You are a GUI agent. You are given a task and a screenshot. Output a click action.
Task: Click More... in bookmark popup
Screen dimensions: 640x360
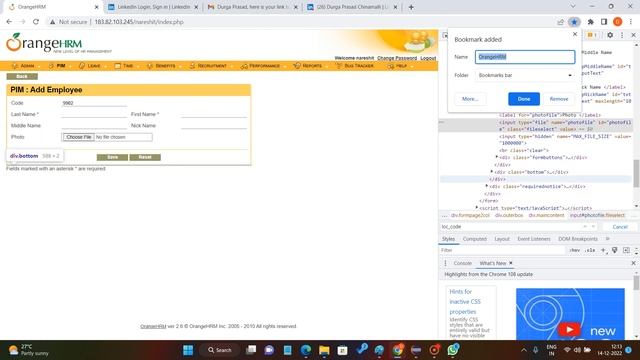(x=470, y=99)
